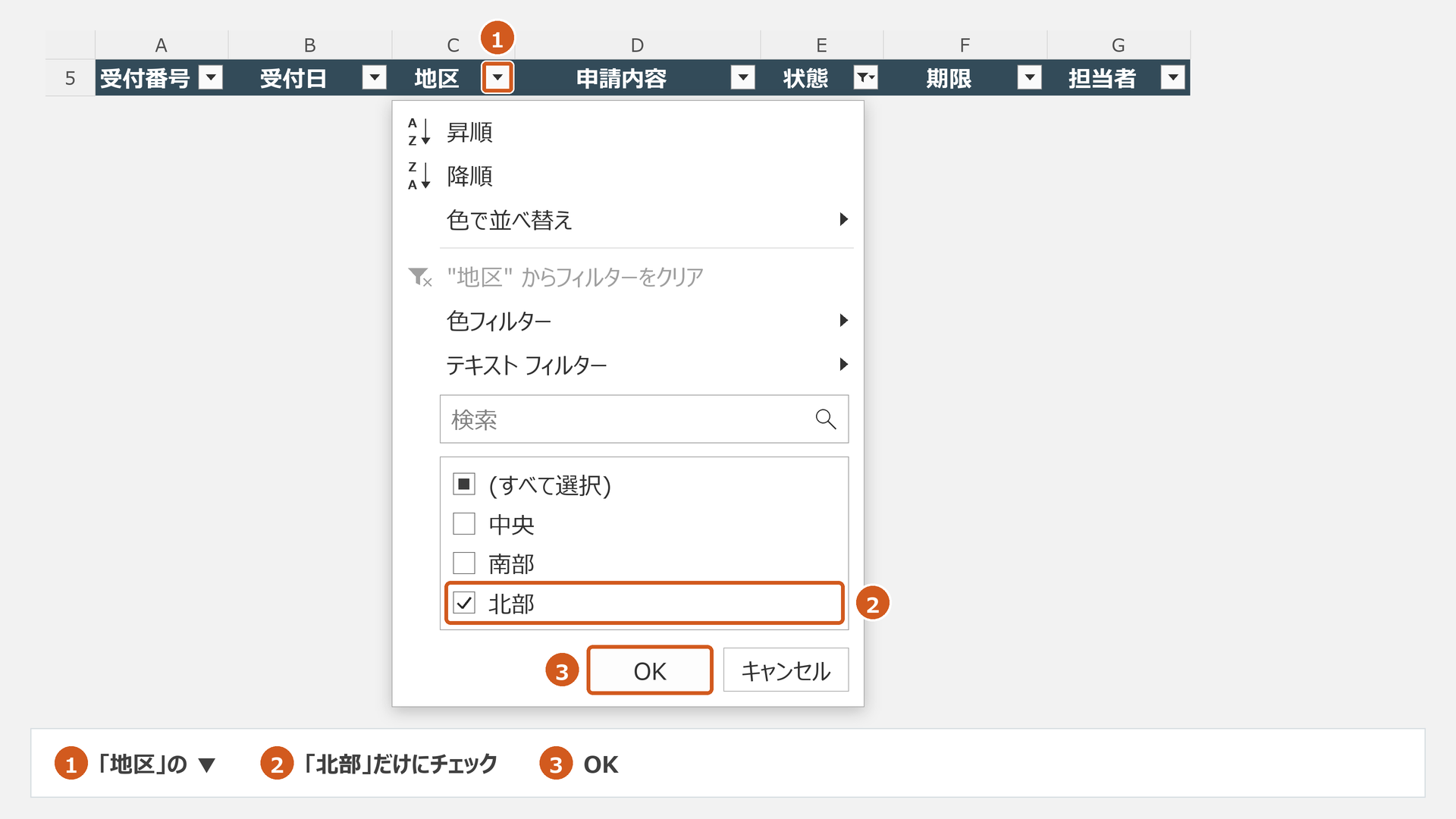Open the 申請内容 column filter dropdown

(x=743, y=77)
